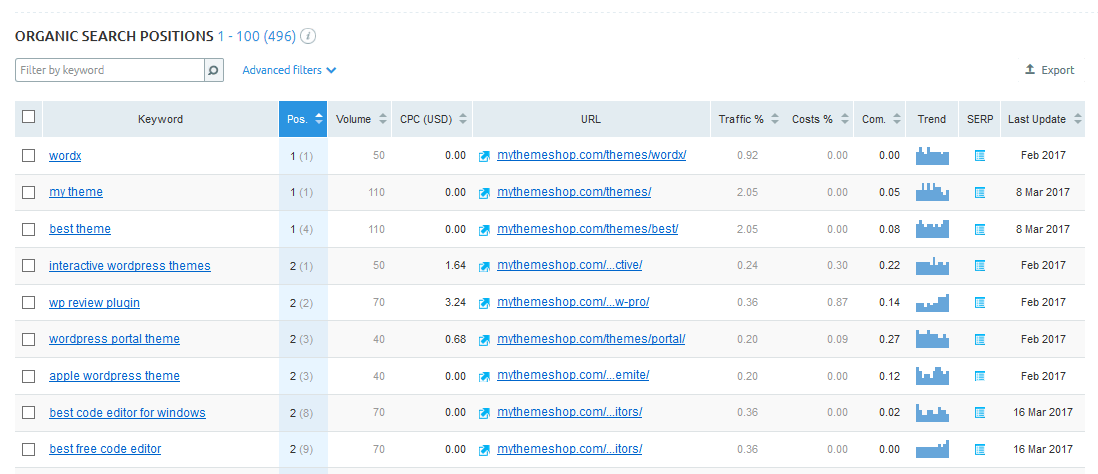Open external link icon for best theme URL

click(484, 230)
